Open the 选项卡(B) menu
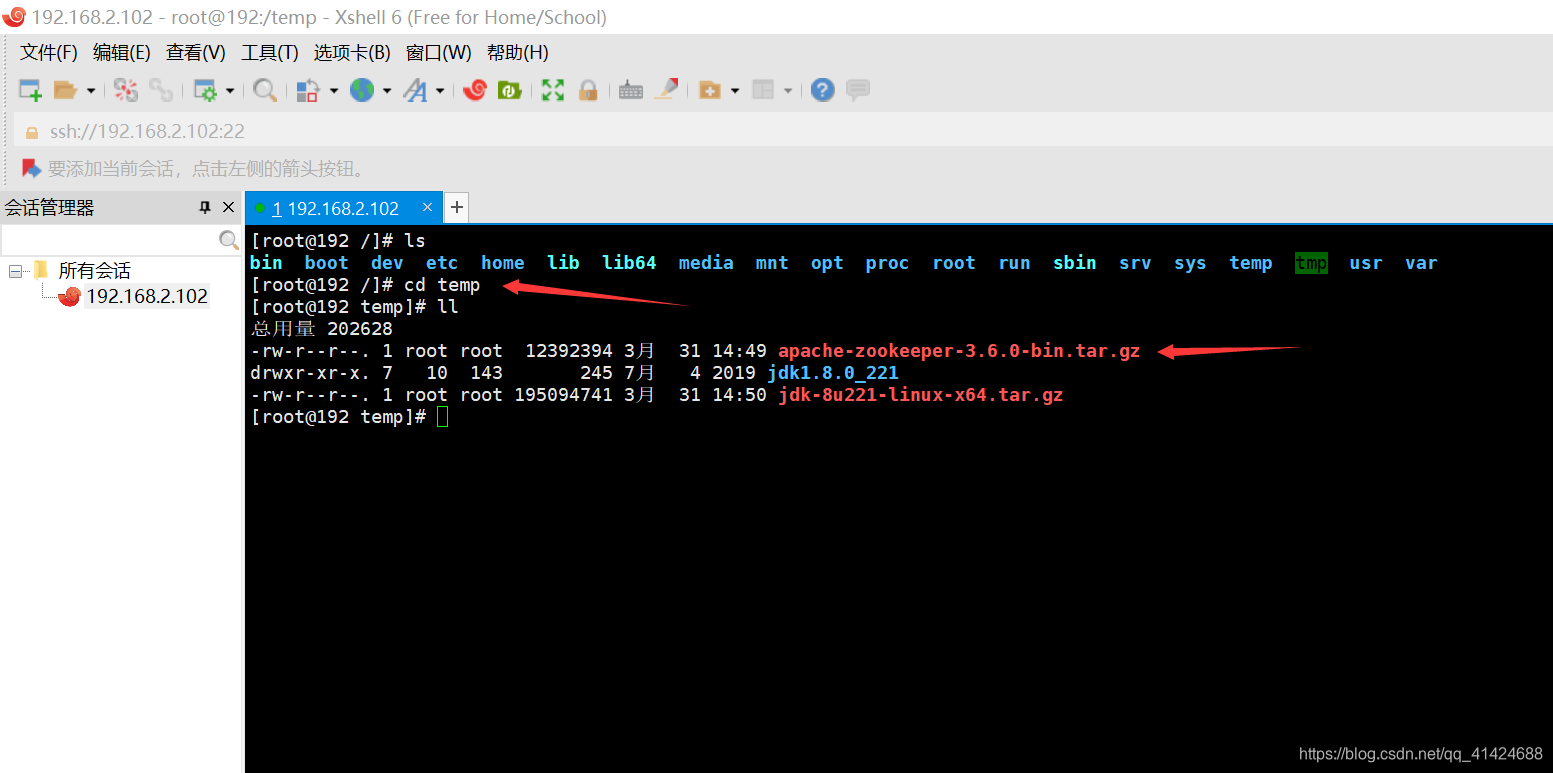 (352, 53)
